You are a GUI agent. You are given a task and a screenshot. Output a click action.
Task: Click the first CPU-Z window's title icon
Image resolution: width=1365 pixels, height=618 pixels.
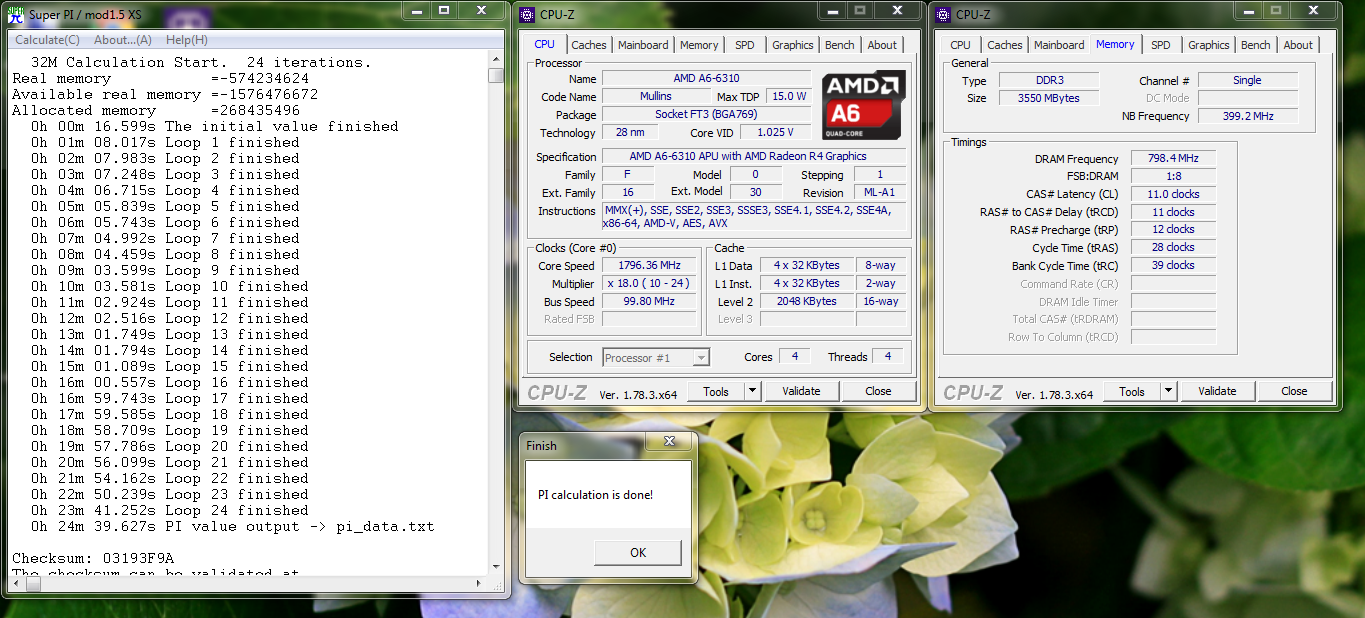[529, 14]
